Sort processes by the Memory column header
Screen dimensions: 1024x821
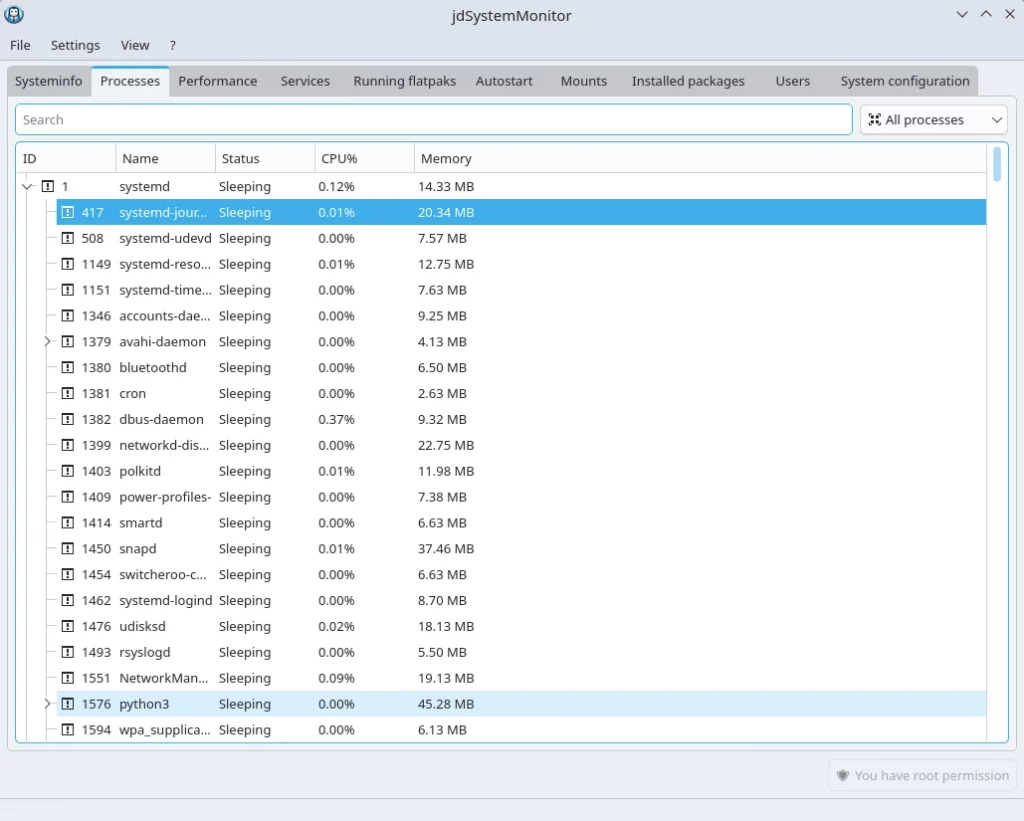446,159
